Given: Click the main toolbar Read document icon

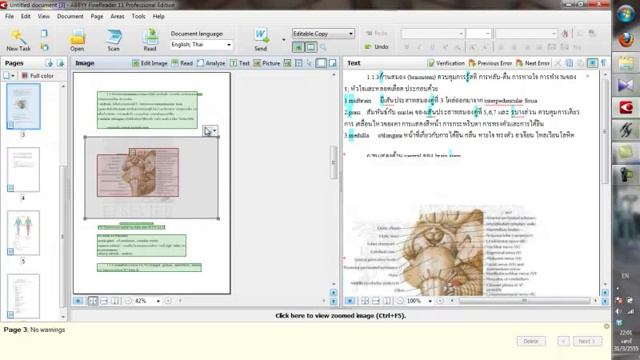Looking at the screenshot, I should pos(150,37).
